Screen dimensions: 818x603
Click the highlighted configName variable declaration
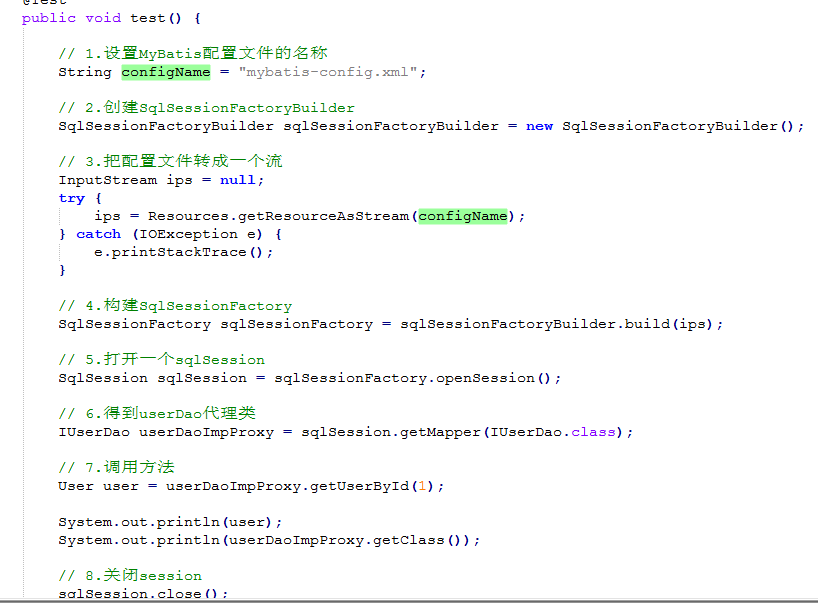(x=166, y=72)
